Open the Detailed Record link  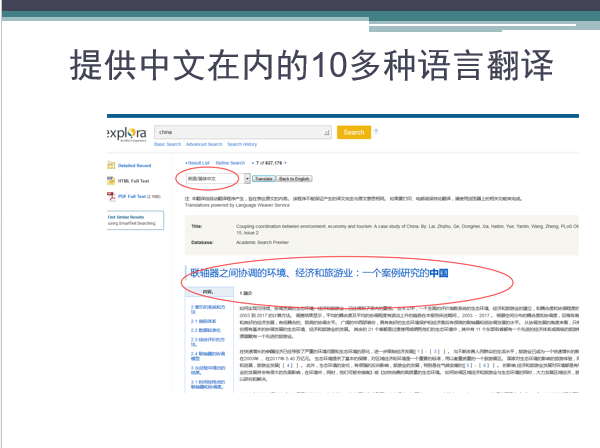pyautogui.click(x=134, y=166)
